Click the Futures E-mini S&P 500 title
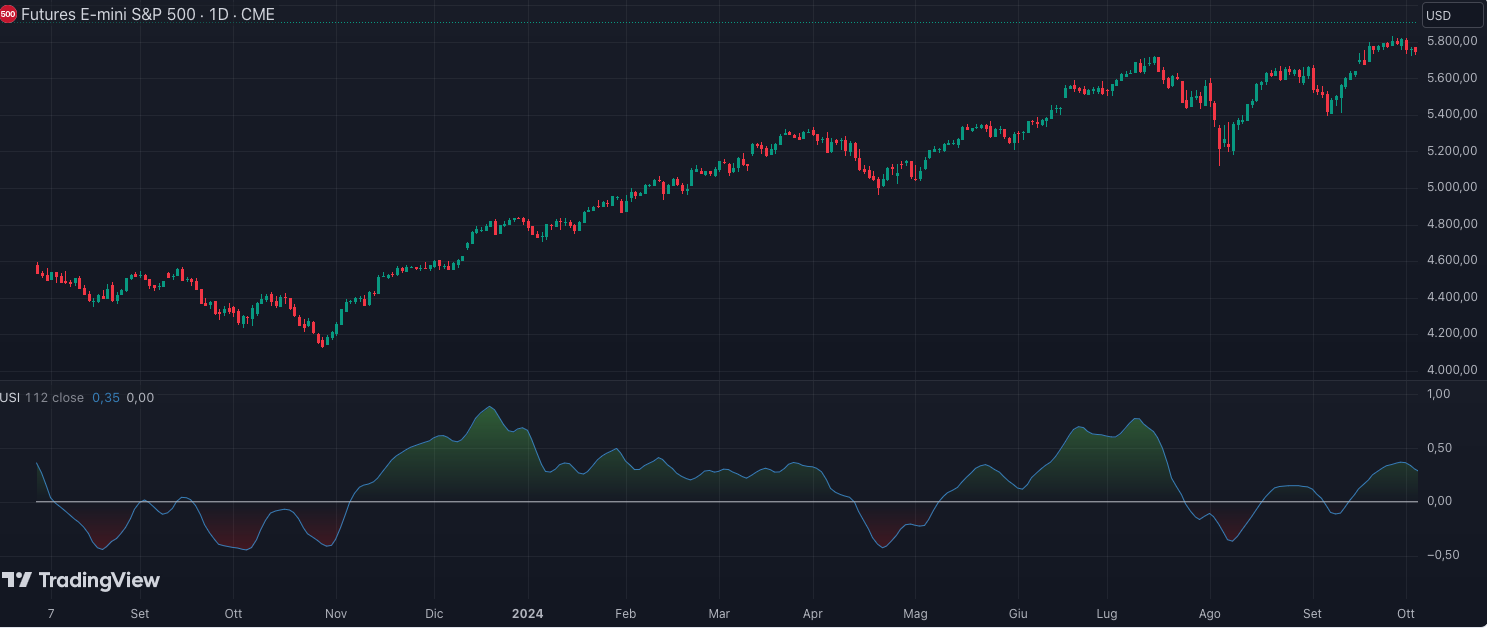 tap(108, 15)
